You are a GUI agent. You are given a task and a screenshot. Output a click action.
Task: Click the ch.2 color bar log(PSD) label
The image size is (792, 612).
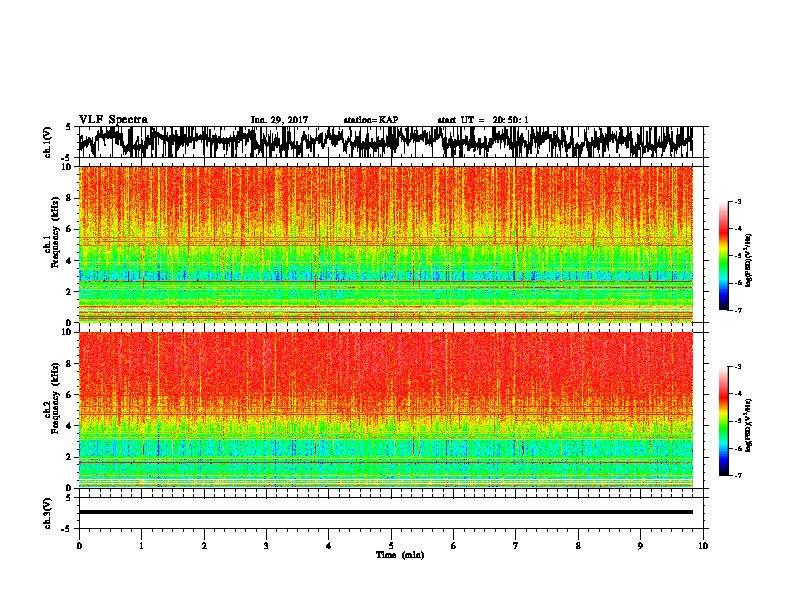(748, 425)
